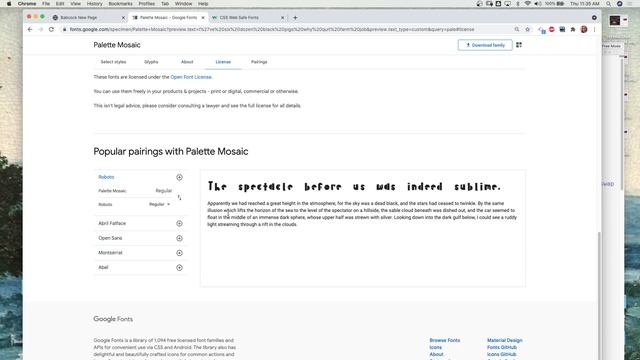This screenshot has height=360, width=640.
Task: Select the Open Sans pairing row
Action: coord(141,238)
